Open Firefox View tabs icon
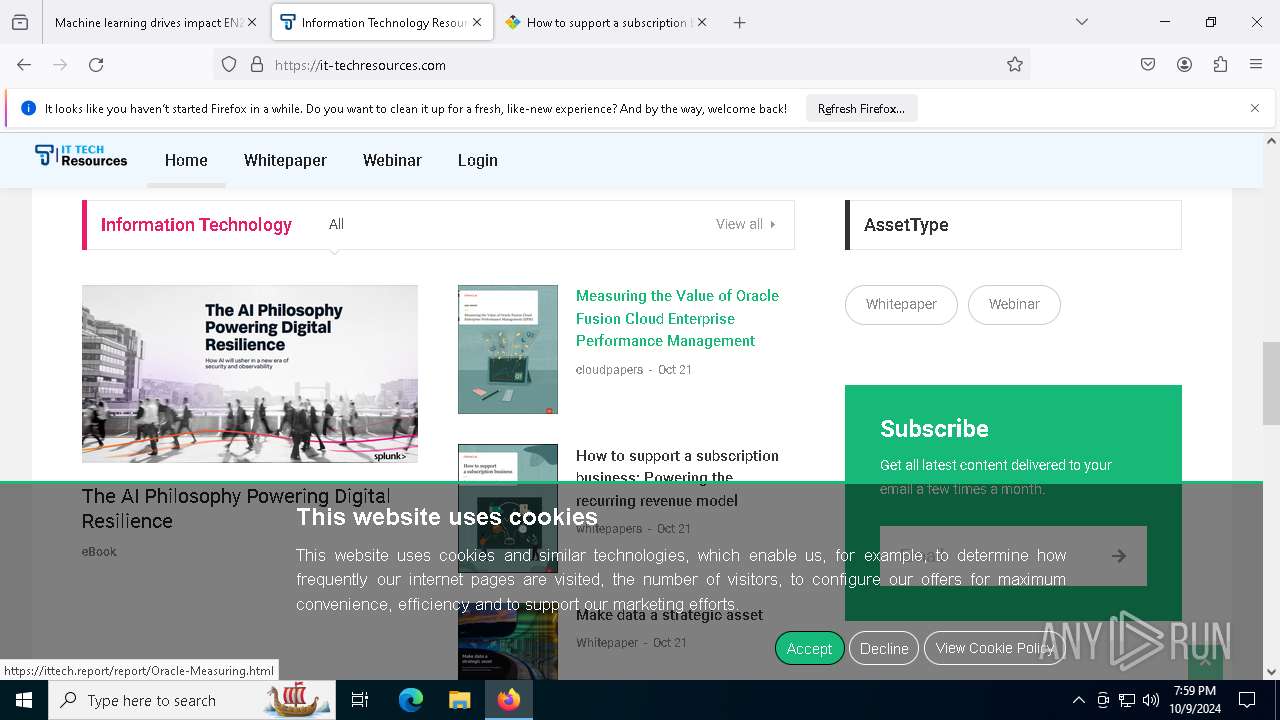 pyautogui.click(x=20, y=22)
